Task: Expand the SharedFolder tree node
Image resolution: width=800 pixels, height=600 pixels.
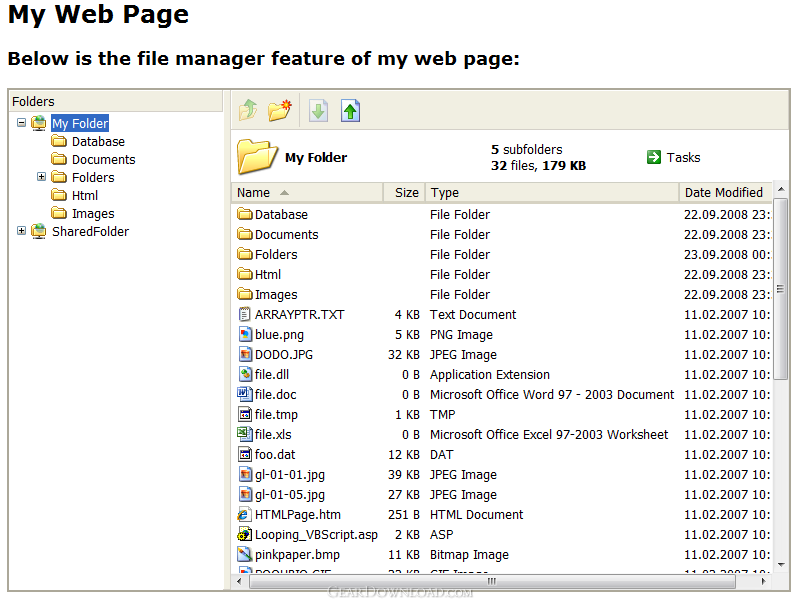Action: click(22, 232)
